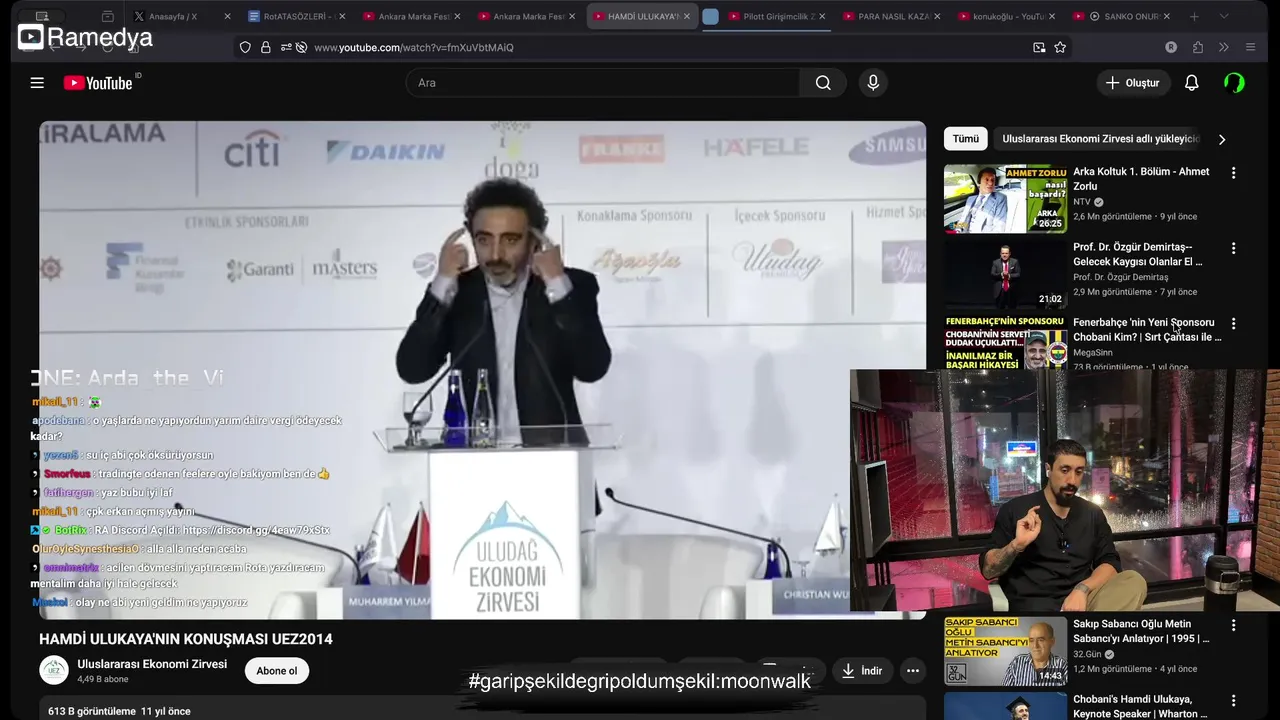The image size is (1280, 720).
Task: Open options for Sakıp Sabancı Oğlu video
Action: coord(1233,625)
